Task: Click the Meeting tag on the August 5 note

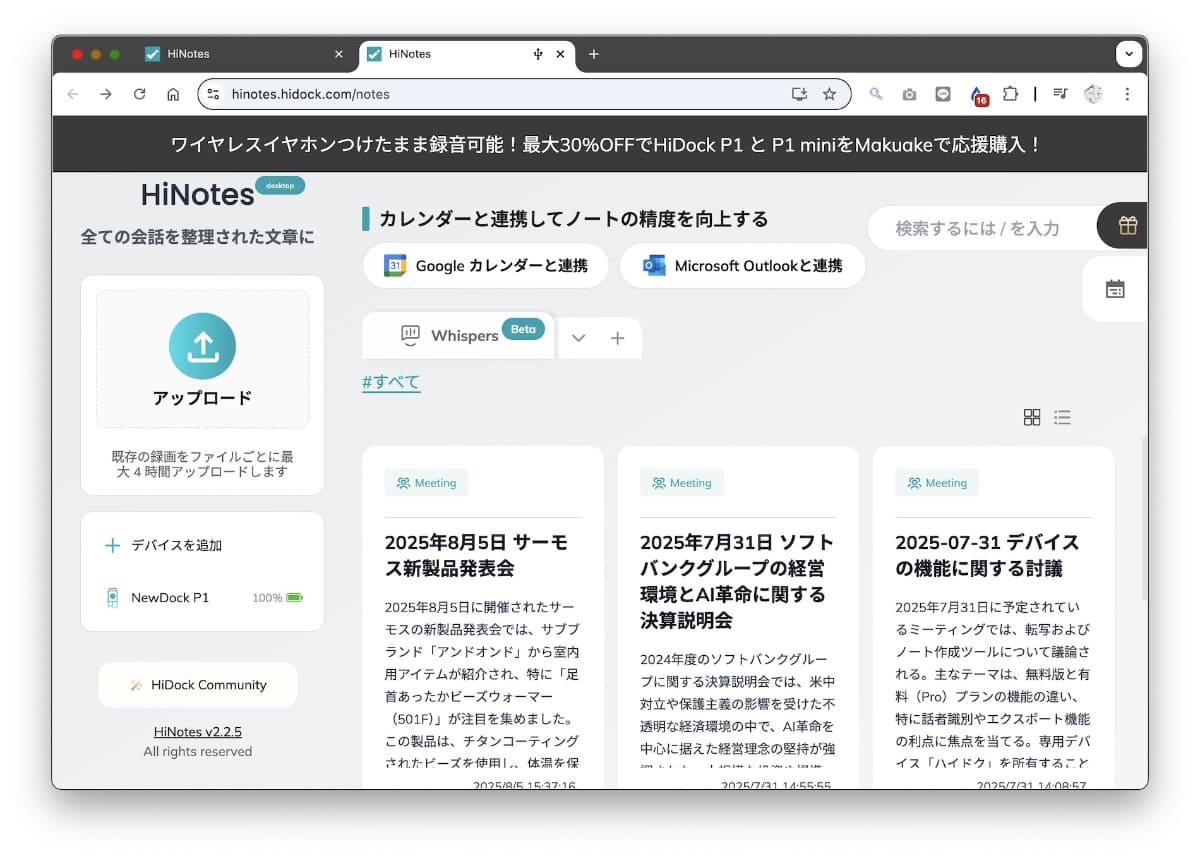Action: (x=427, y=483)
